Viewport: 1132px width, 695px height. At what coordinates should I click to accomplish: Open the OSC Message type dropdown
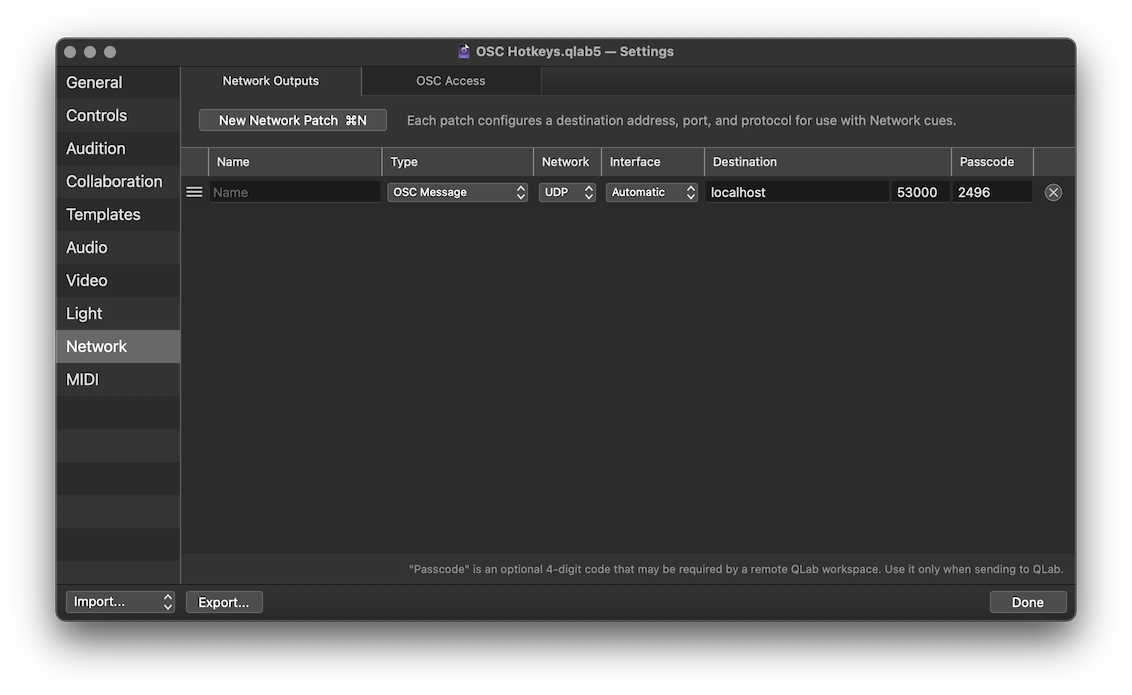point(458,192)
